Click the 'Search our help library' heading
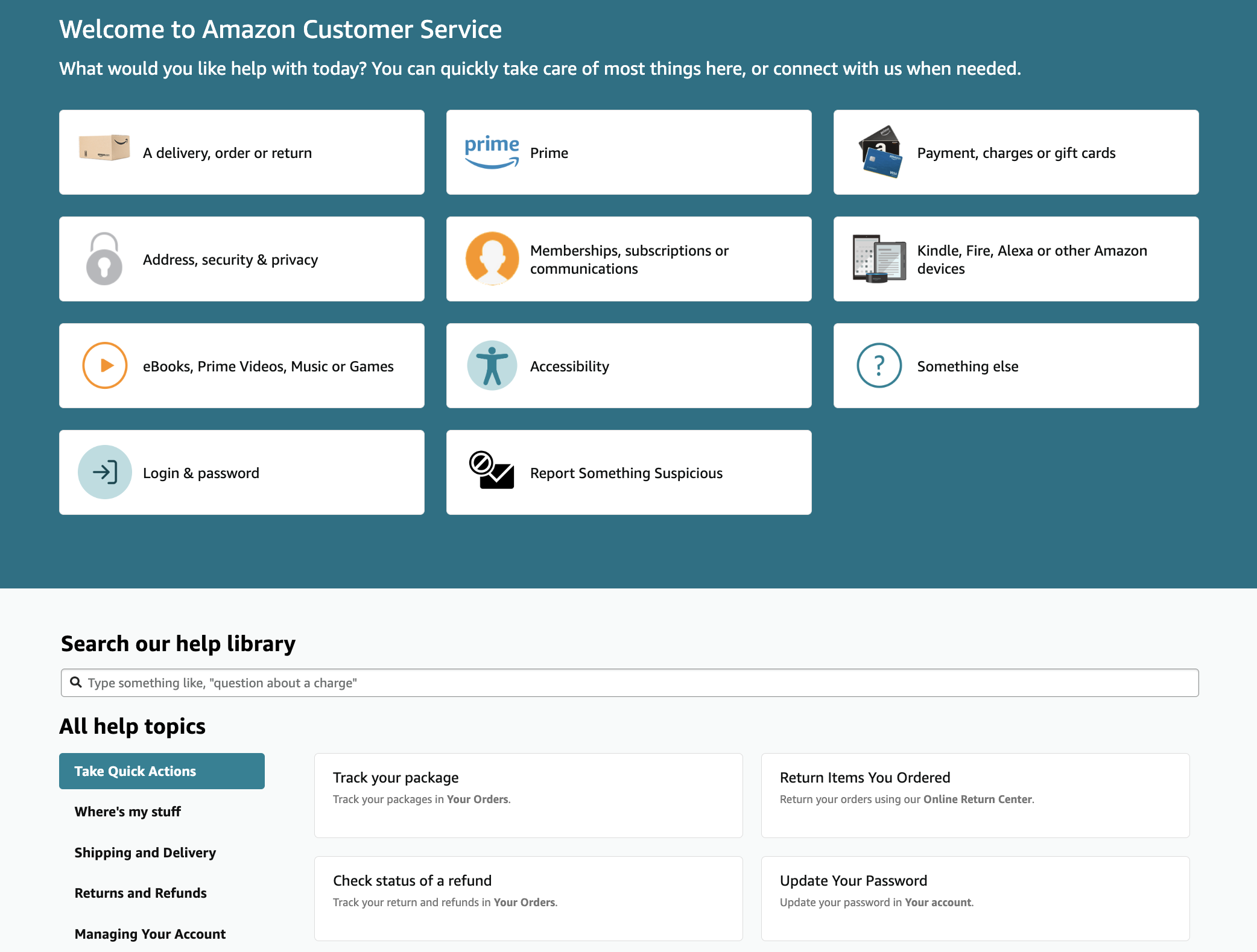The image size is (1257, 952). (179, 643)
